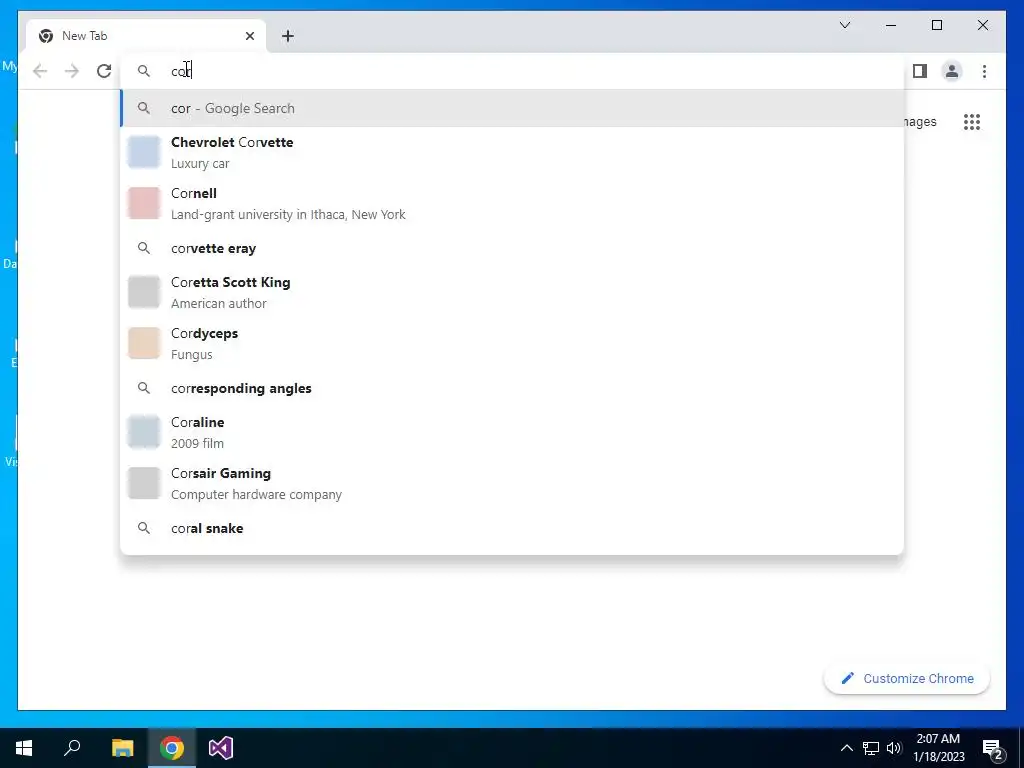The width and height of the screenshot is (1024, 768).
Task: Choose the Cornell suggestion
Action: point(513,204)
